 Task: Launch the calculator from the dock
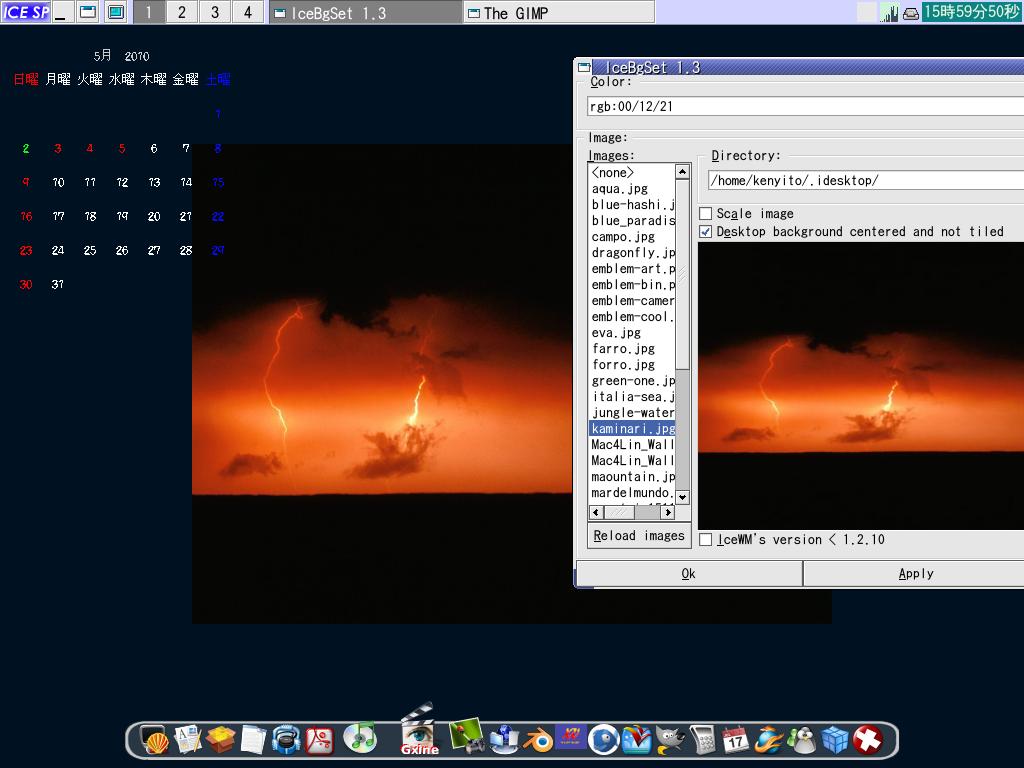[x=704, y=740]
